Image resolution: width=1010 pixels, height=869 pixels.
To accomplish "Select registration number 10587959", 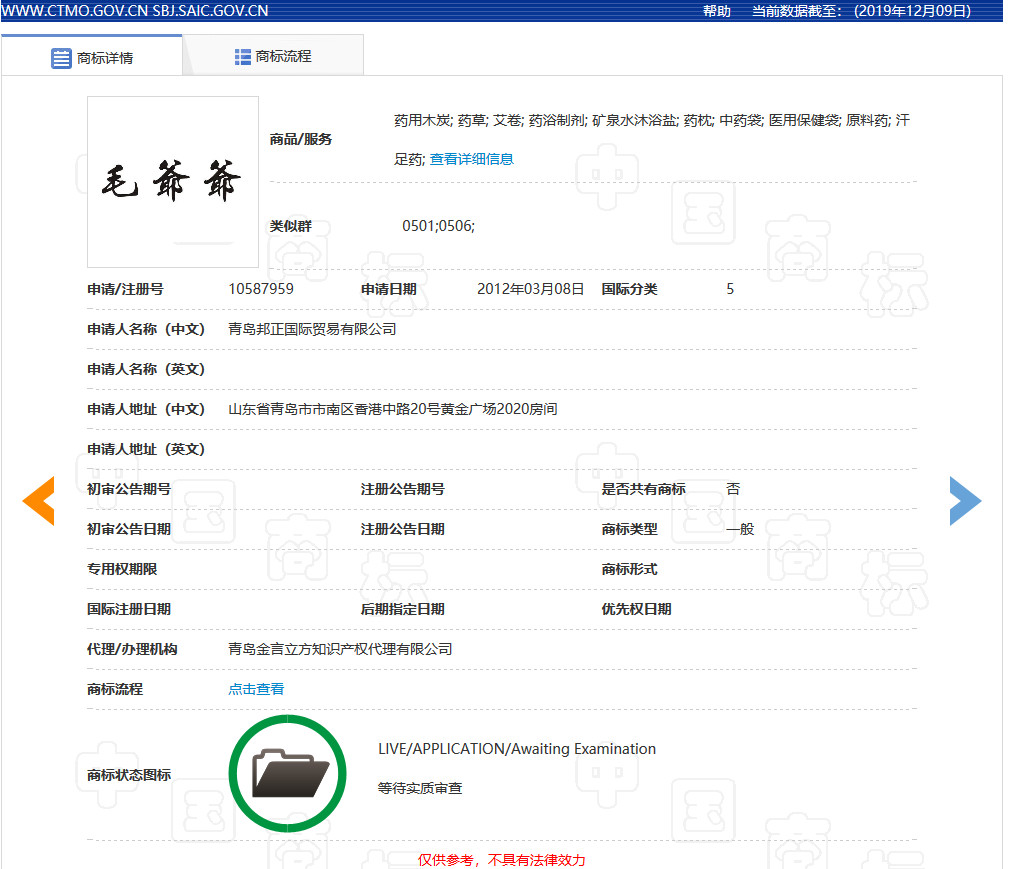I will point(261,289).
